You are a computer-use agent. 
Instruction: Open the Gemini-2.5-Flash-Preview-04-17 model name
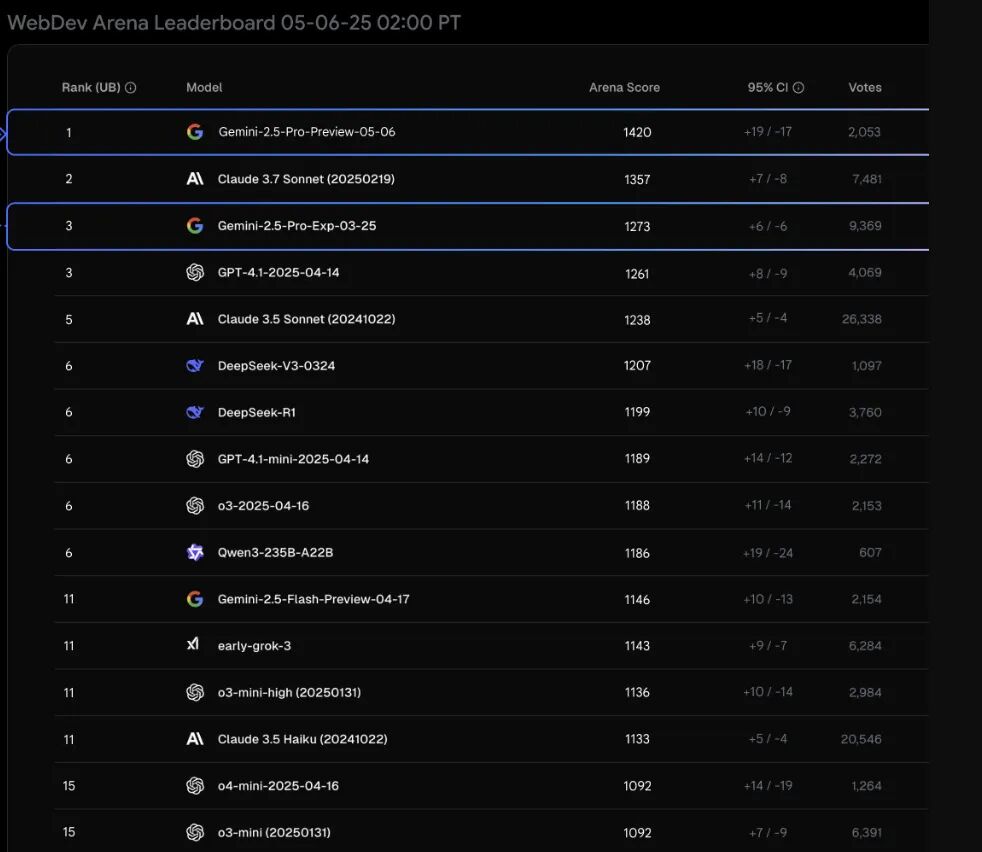[314, 599]
